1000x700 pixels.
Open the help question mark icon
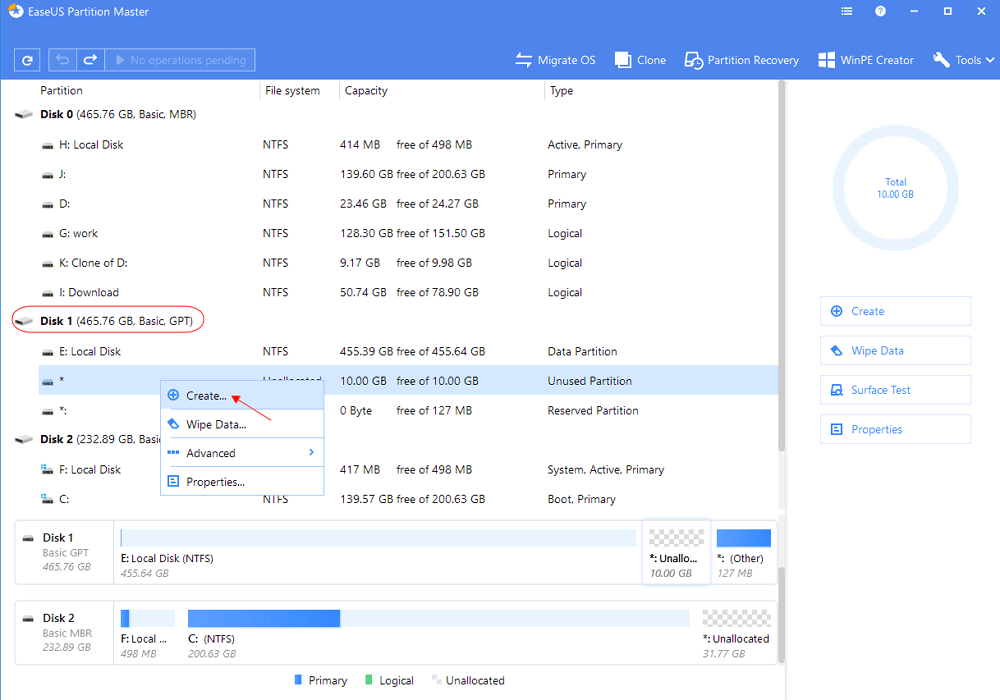point(880,11)
